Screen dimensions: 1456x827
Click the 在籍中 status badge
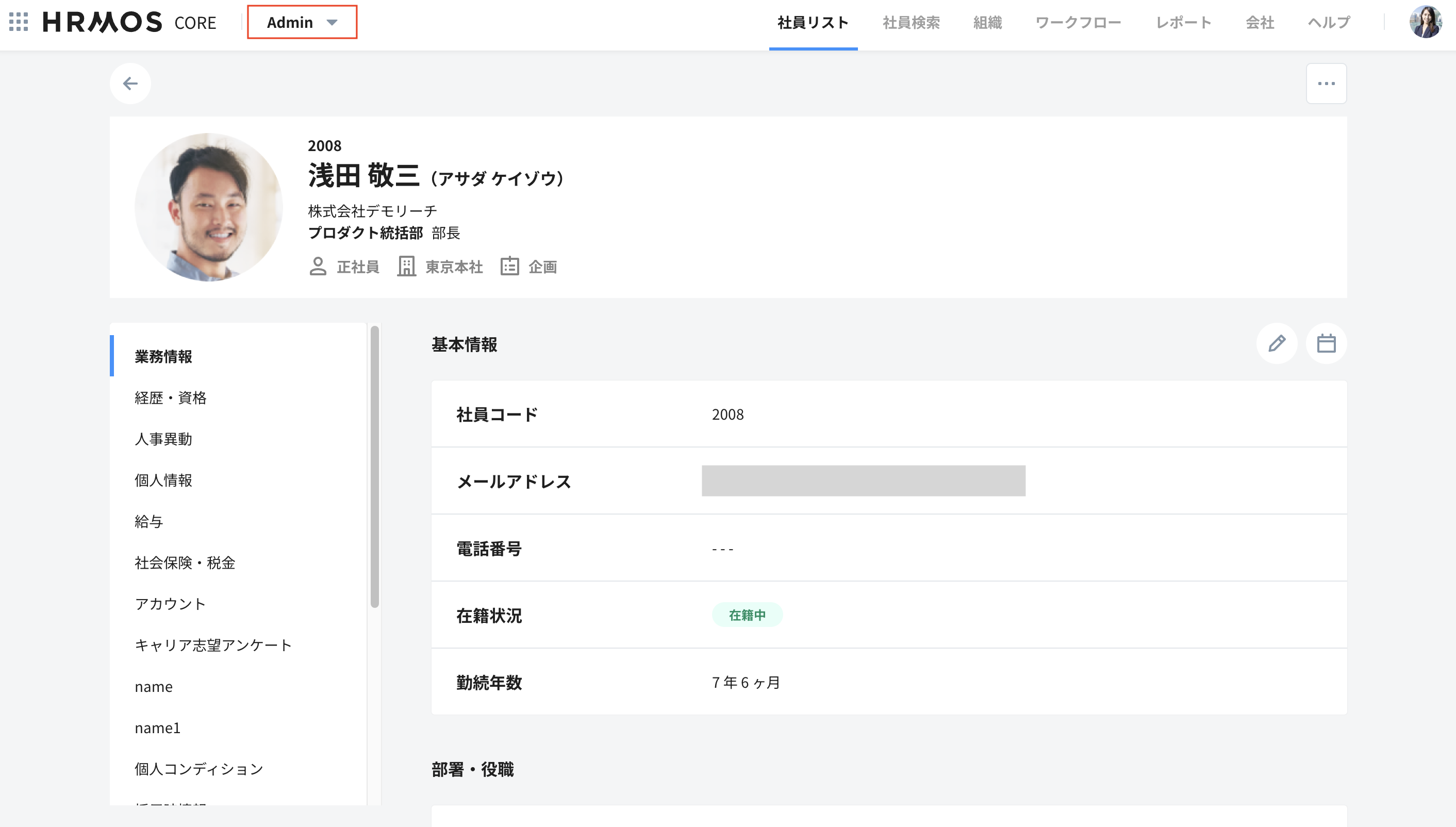pyautogui.click(x=747, y=615)
